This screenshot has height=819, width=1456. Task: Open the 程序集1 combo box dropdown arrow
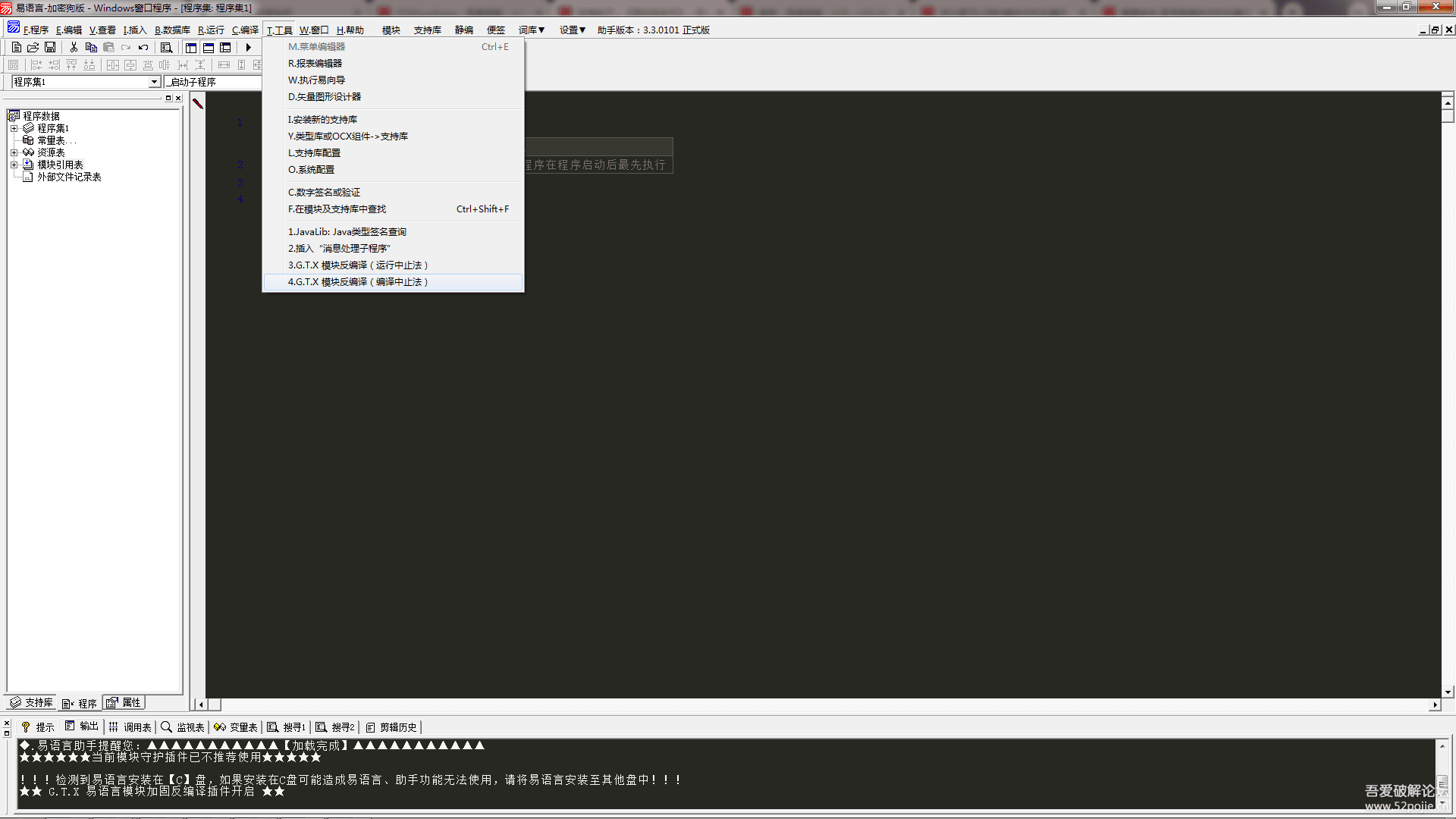(154, 82)
